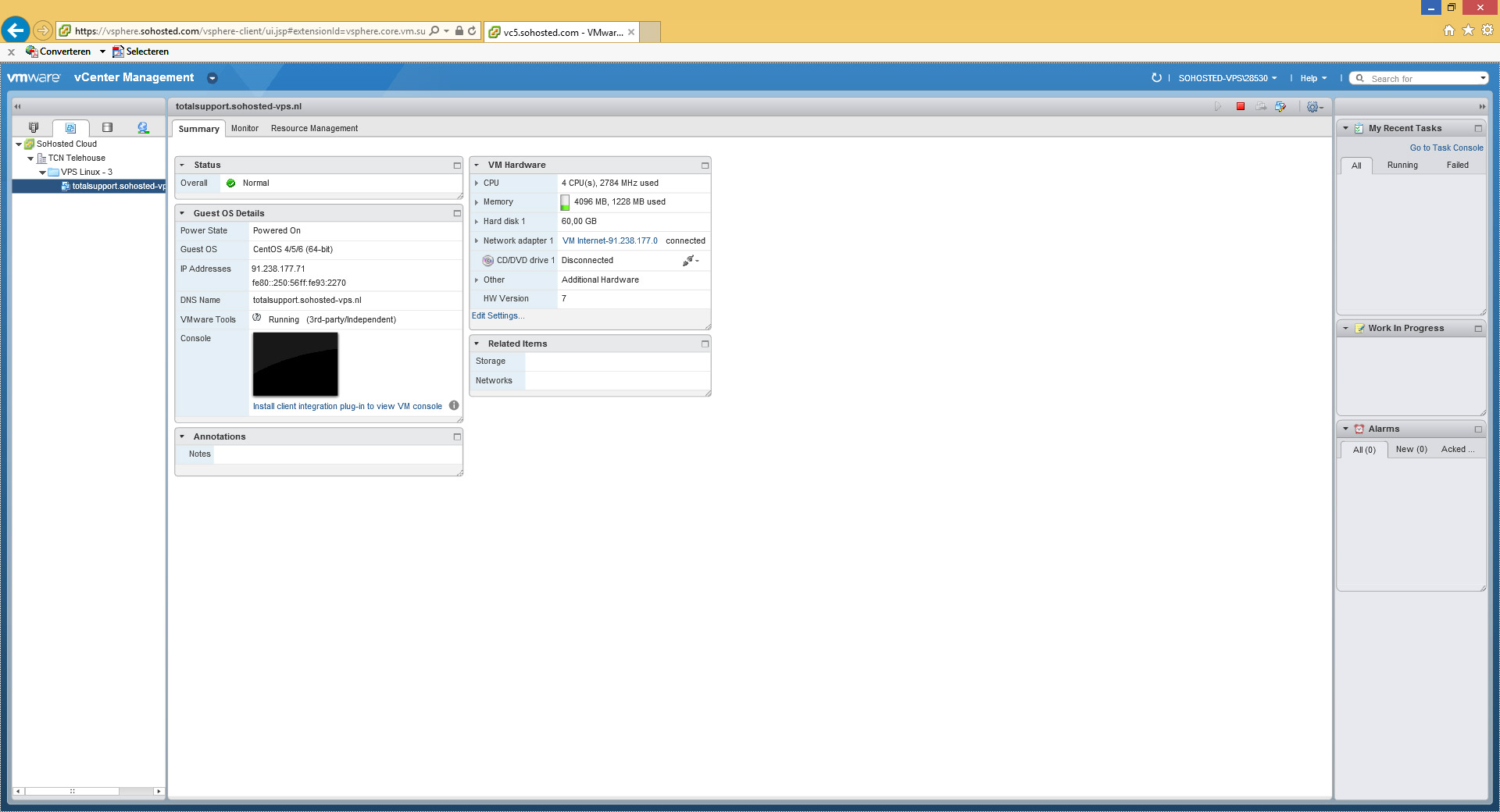
Task: Click the Selecteren toolbar button
Action: pos(141,52)
